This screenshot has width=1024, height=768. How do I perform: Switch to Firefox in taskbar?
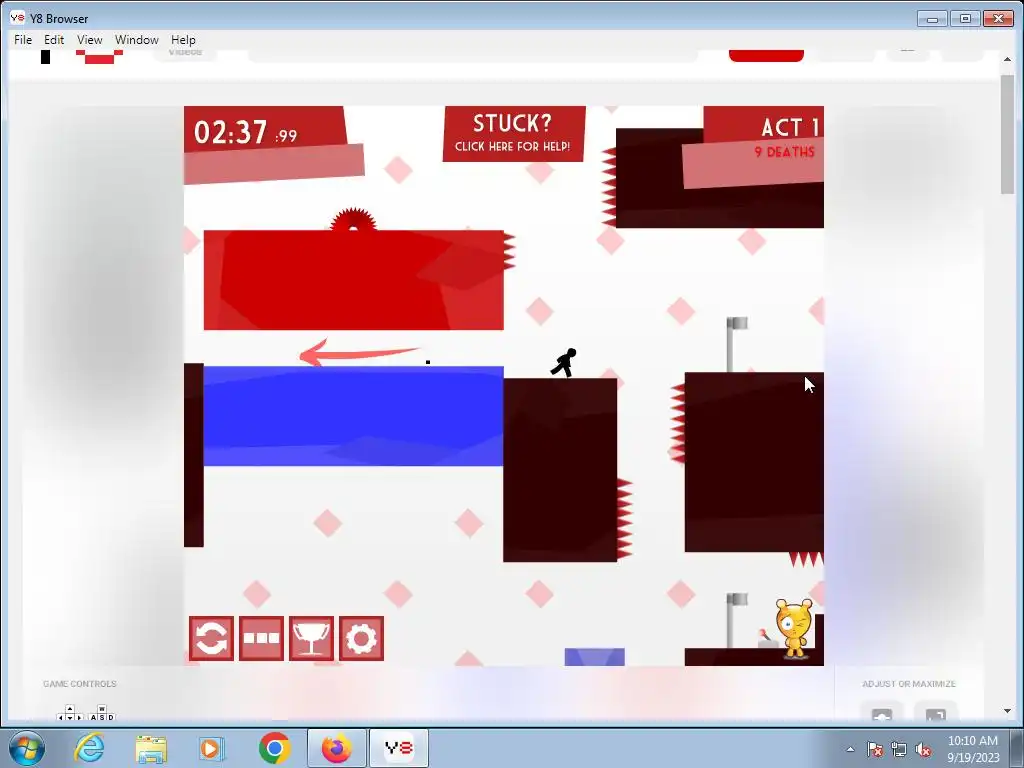[336, 748]
